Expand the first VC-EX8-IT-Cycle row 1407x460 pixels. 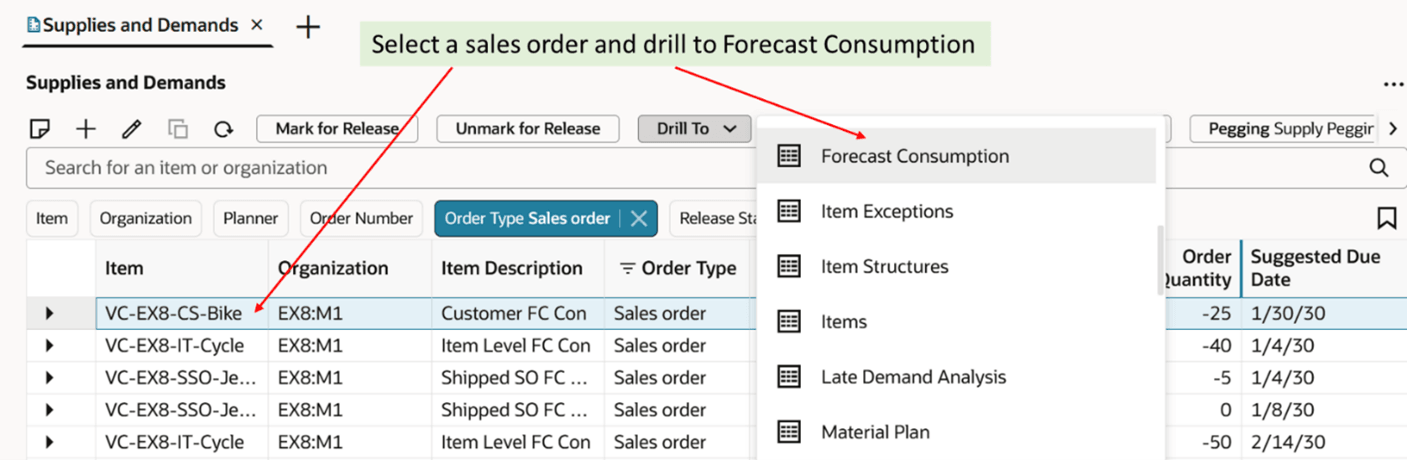click(x=49, y=346)
